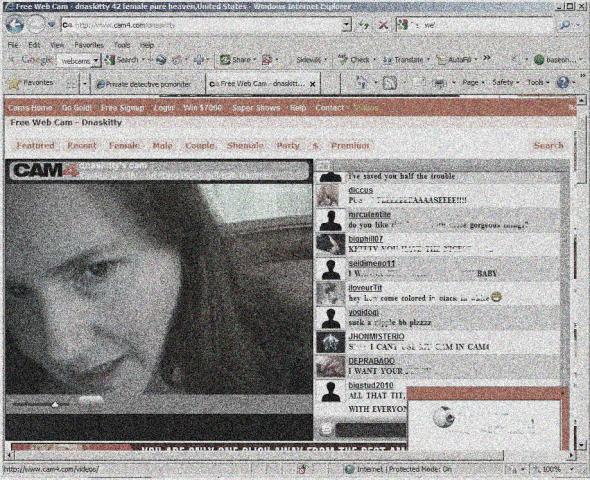590x480 pixels.
Task: Open the Safety command bar menu
Action: [505, 82]
